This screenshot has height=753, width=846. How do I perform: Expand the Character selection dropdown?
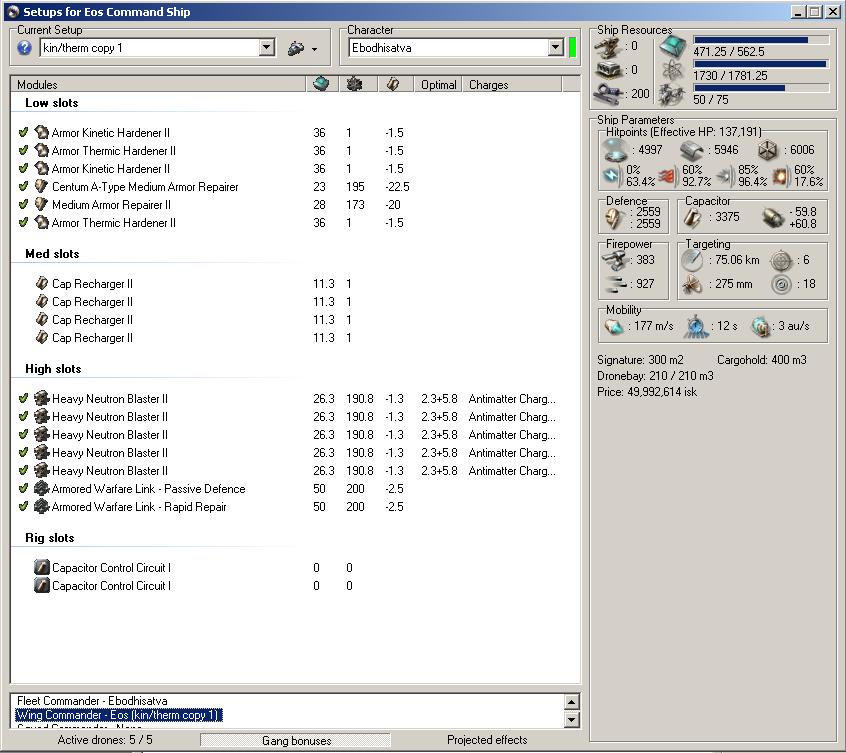tap(556, 48)
